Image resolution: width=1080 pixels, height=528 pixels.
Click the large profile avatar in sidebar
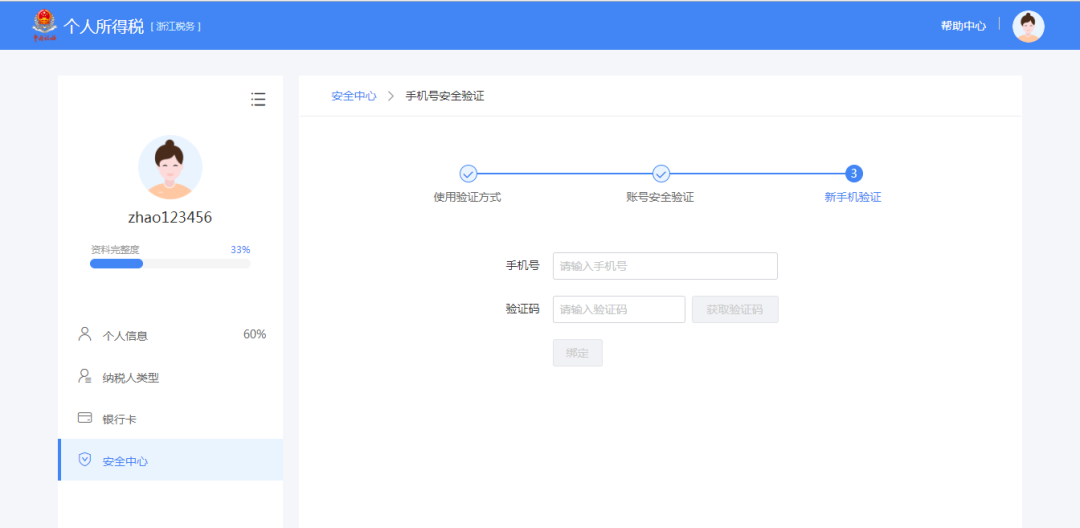(170, 167)
